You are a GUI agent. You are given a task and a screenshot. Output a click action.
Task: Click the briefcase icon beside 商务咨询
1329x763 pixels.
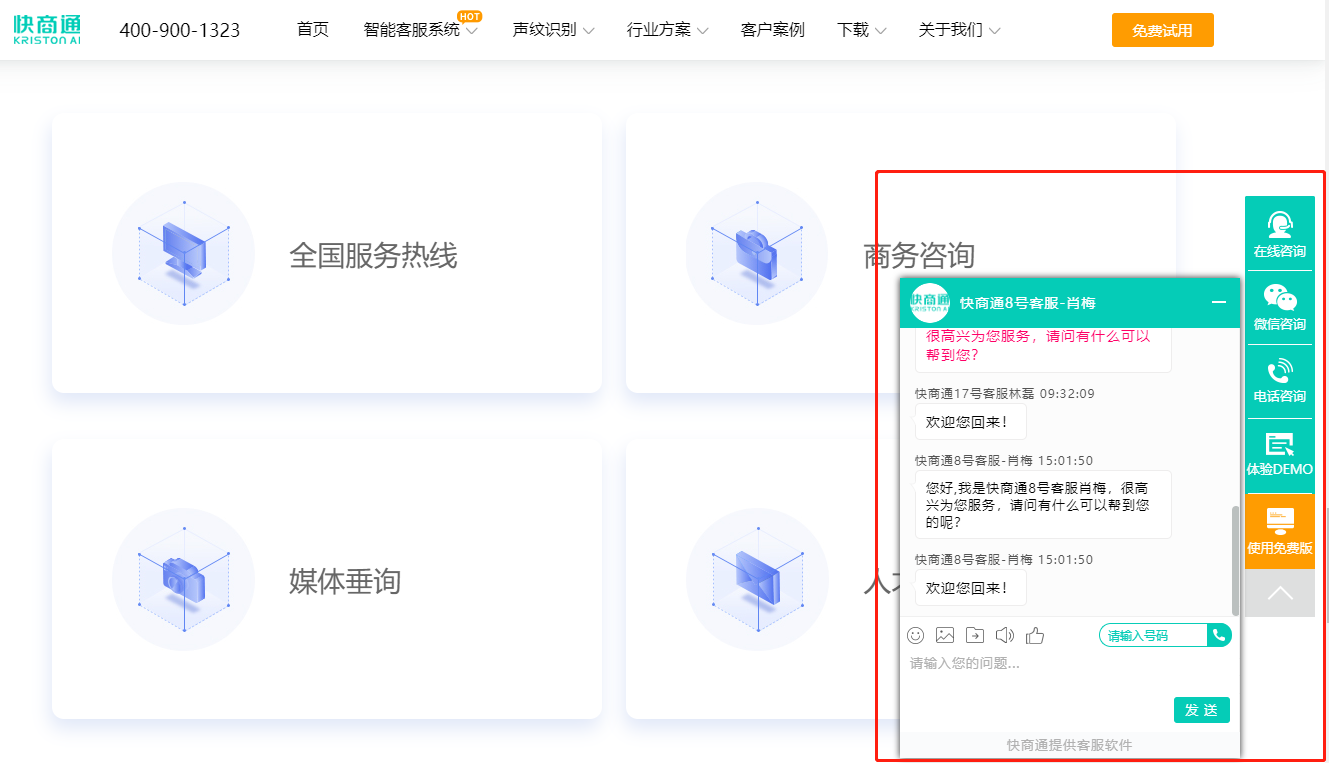tap(757, 253)
